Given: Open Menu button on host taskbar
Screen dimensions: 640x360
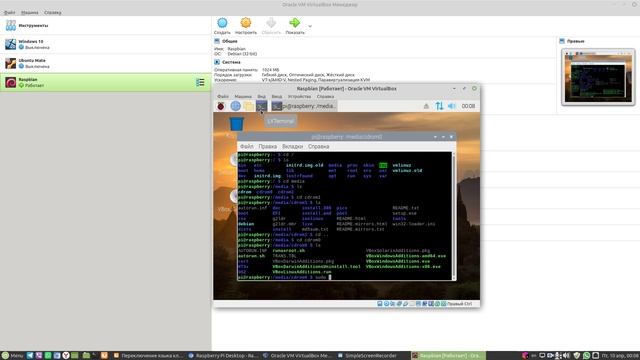Looking at the screenshot, I should click(x=12, y=356).
